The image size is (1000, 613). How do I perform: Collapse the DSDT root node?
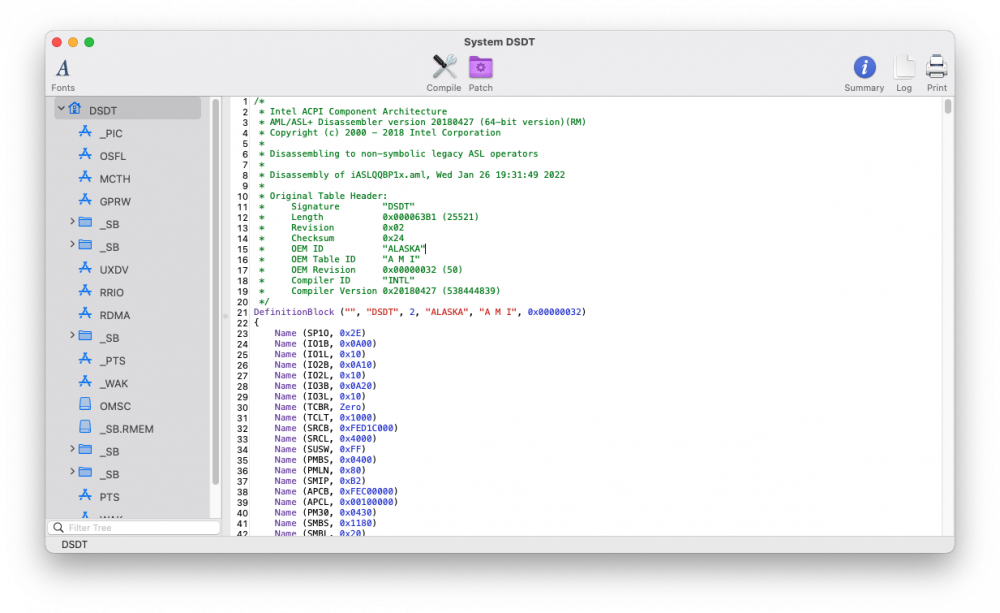61,109
